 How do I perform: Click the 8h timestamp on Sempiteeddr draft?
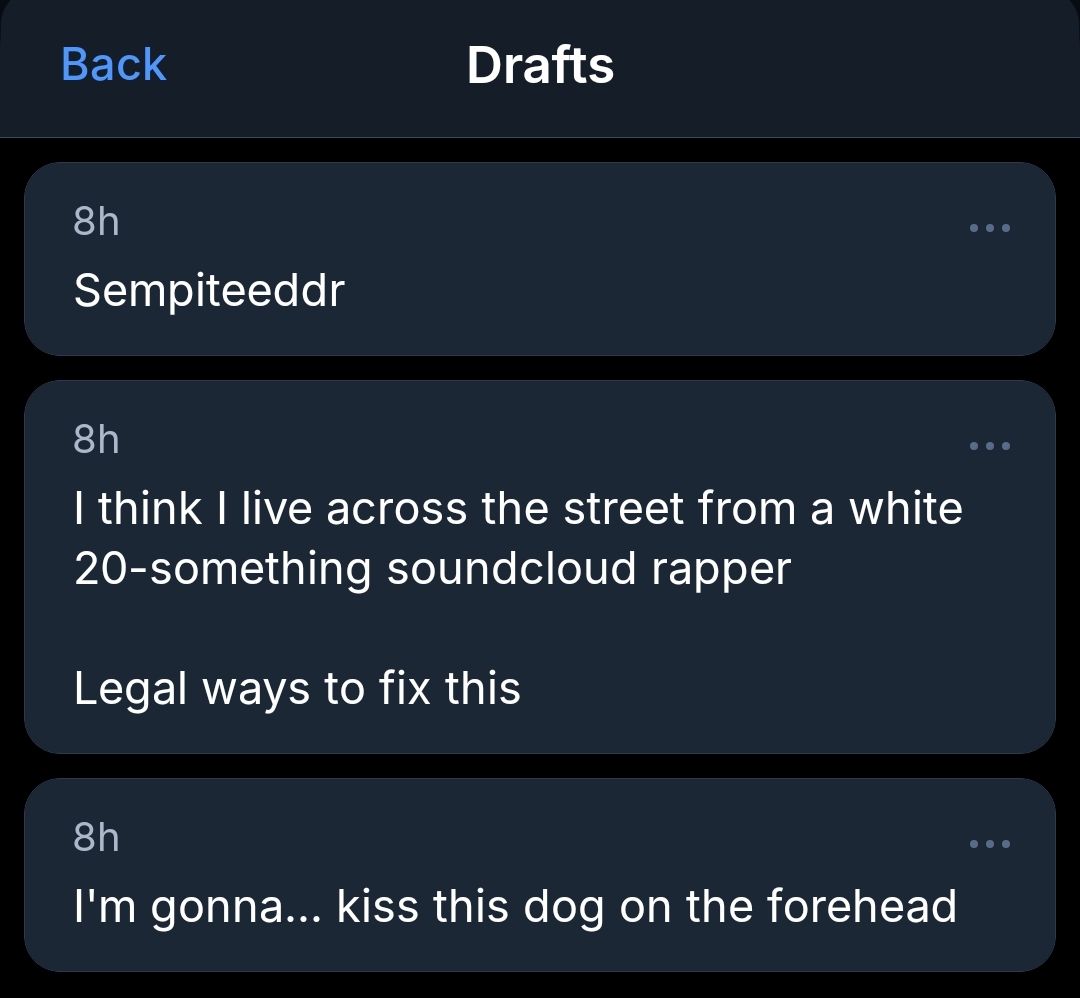(96, 221)
